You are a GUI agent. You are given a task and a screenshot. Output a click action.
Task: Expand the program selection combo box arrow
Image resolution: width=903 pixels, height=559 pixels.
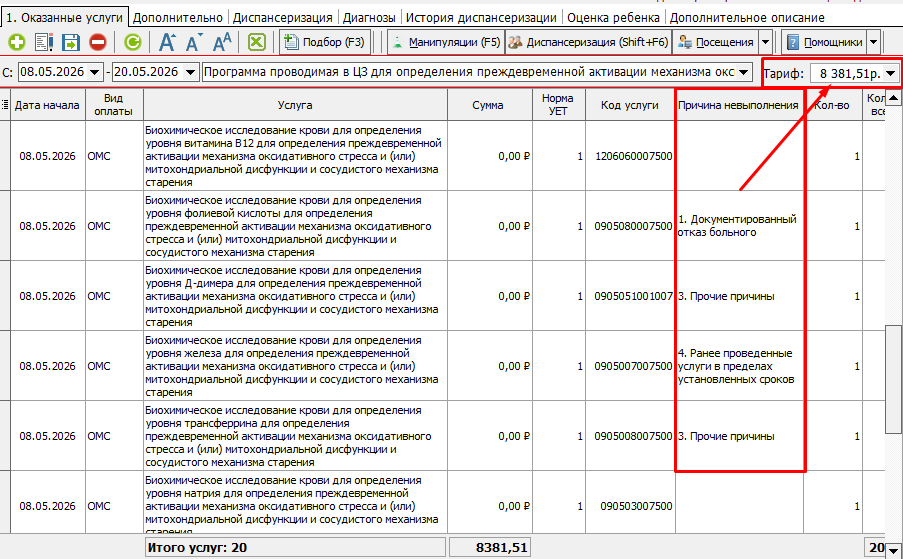[x=744, y=72]
